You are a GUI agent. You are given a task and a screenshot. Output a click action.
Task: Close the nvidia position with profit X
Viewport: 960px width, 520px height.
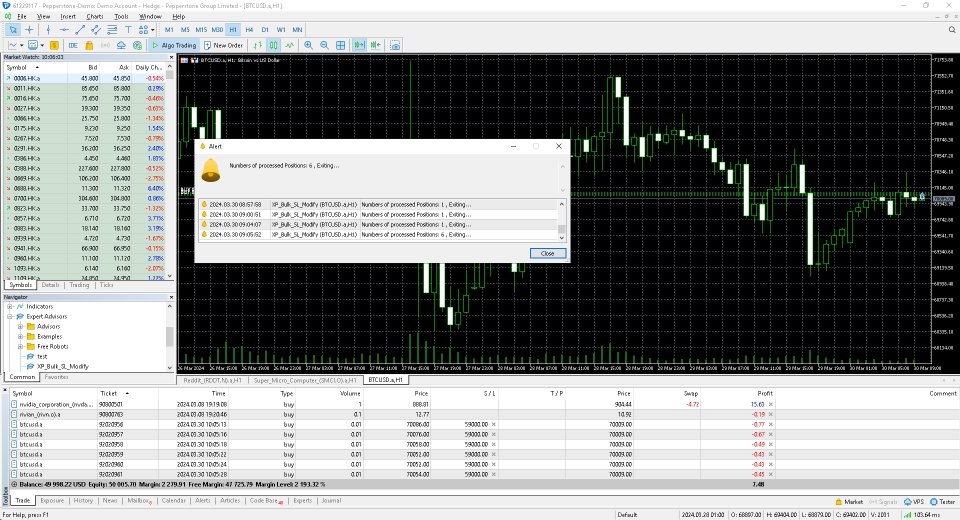(771, 404)
